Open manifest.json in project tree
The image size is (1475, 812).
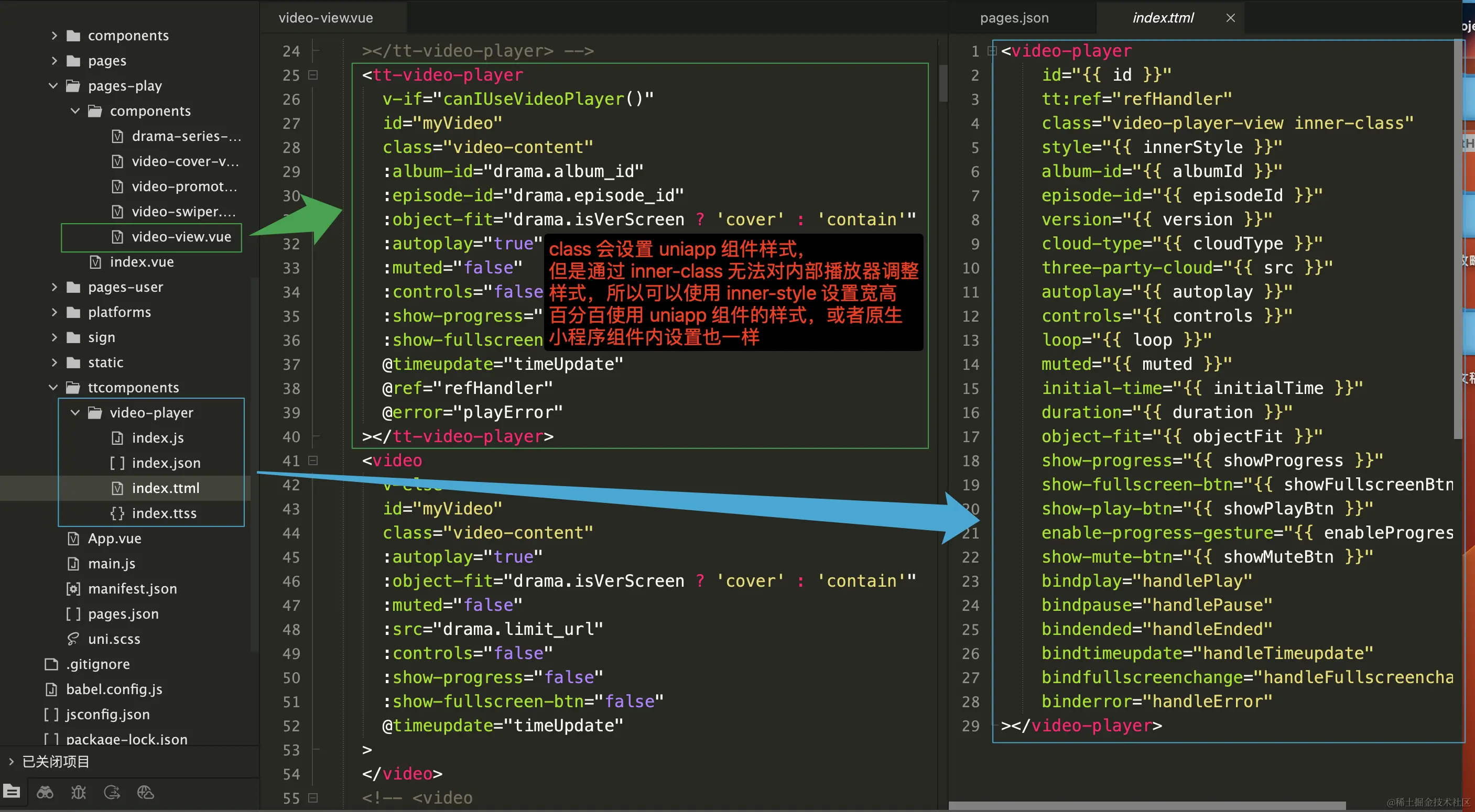[x=132, y=589]
